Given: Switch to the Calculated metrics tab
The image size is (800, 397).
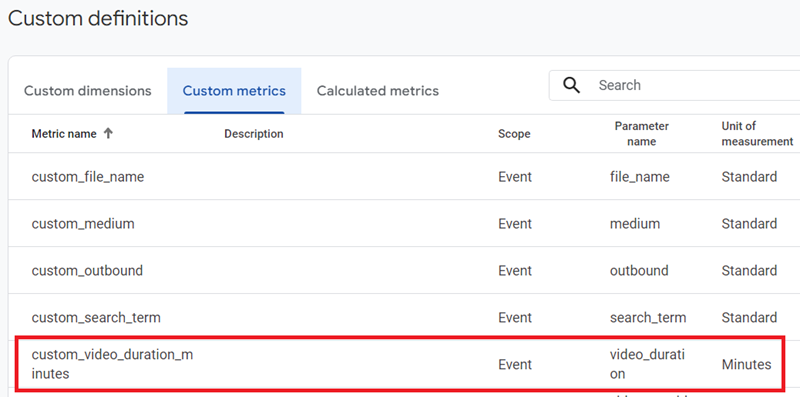Looking at the screenshot, I should click(x=378, y=91).
